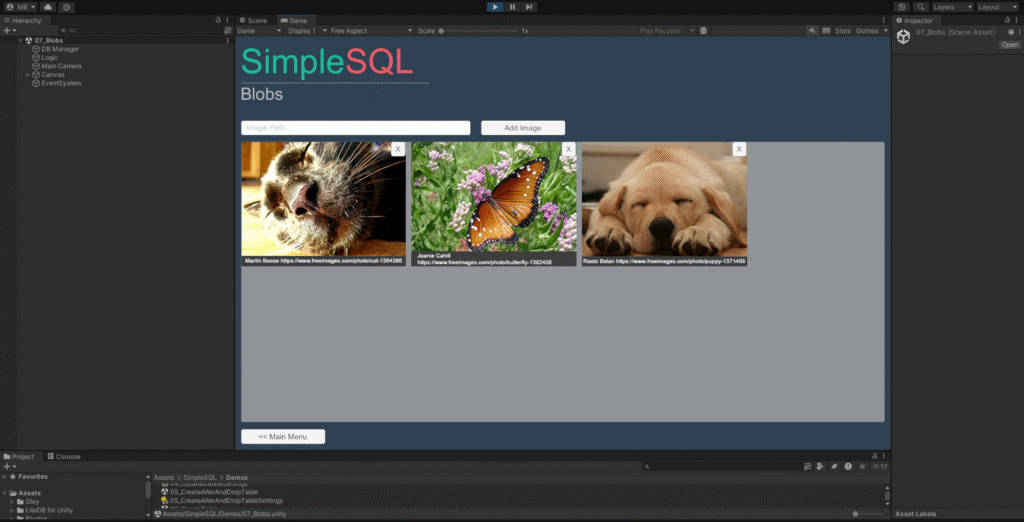The image size is (1024, 522).
Task: Open the Hierarchy panel more options menu
Action: point(227,20)
